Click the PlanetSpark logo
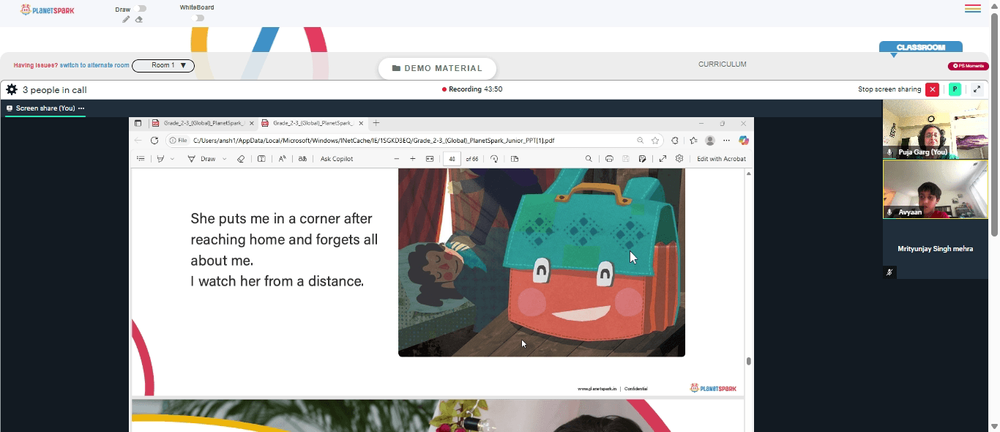The width and height of the screenshot is (1000, 432). click(47, 10)
